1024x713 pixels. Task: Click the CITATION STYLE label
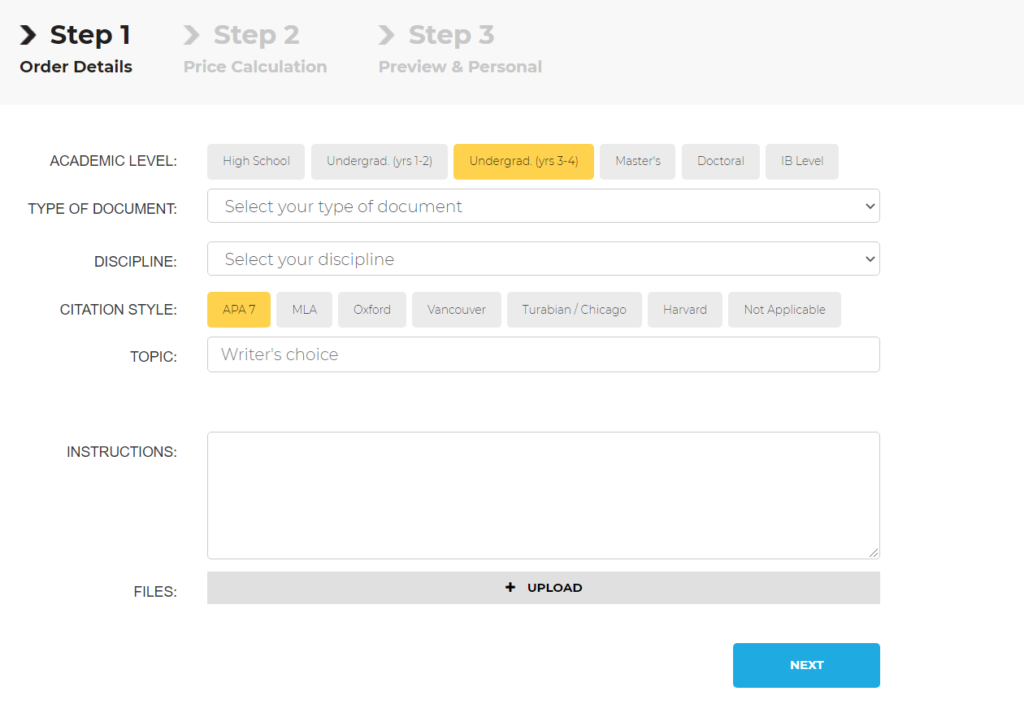118,309
